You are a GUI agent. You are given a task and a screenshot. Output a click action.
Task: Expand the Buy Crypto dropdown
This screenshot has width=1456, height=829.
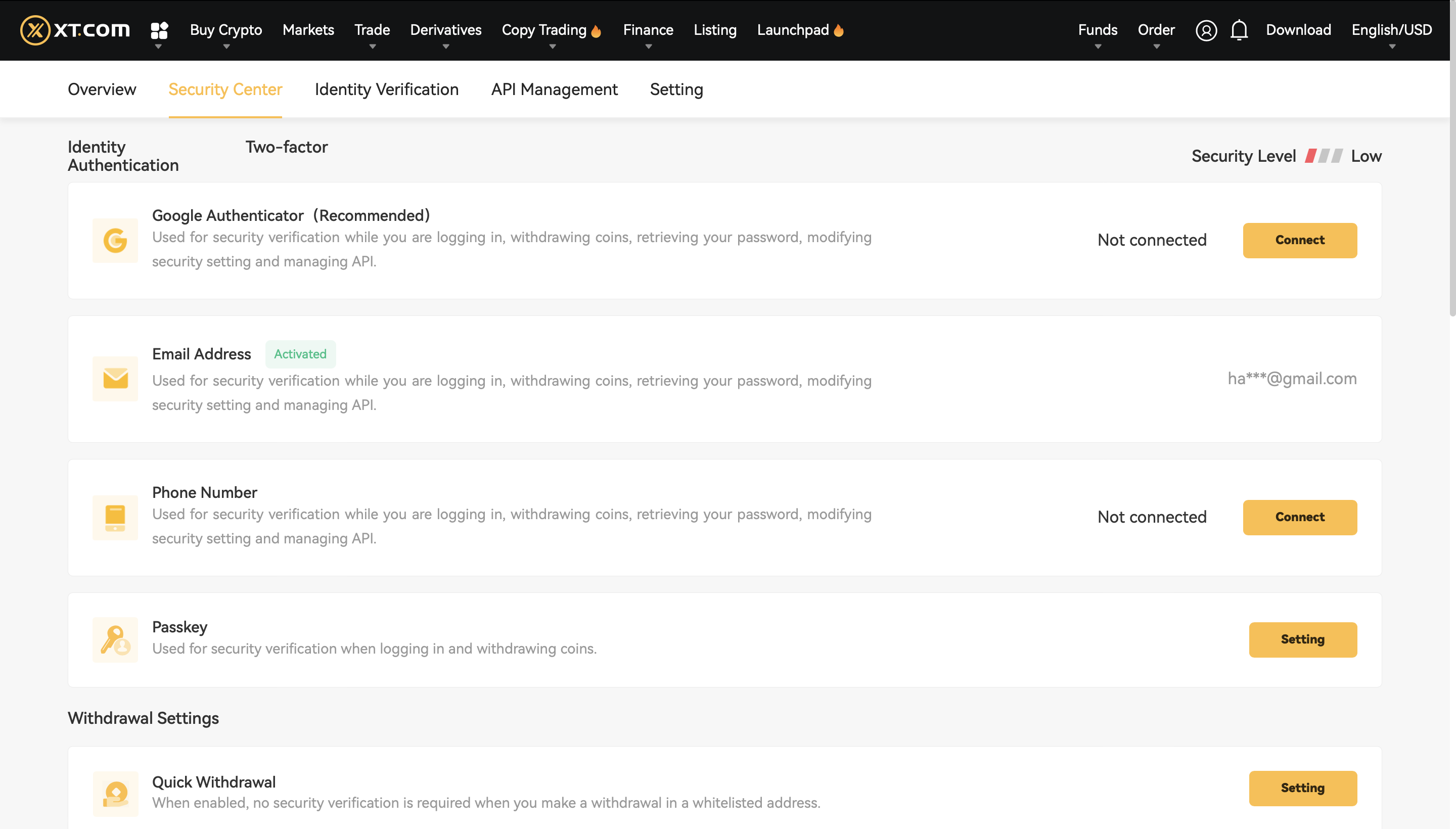[225, 30]
